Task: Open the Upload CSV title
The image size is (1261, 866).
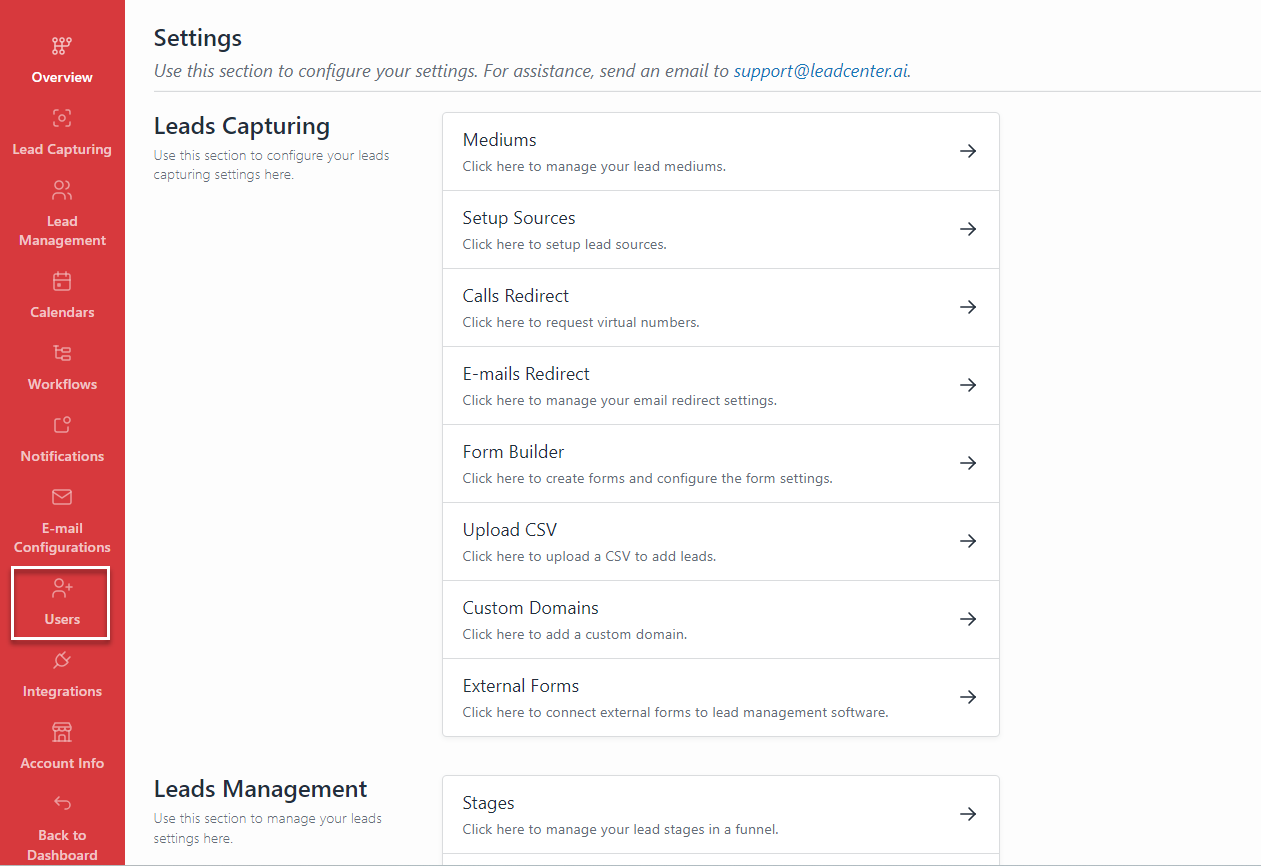Action: 509,530
